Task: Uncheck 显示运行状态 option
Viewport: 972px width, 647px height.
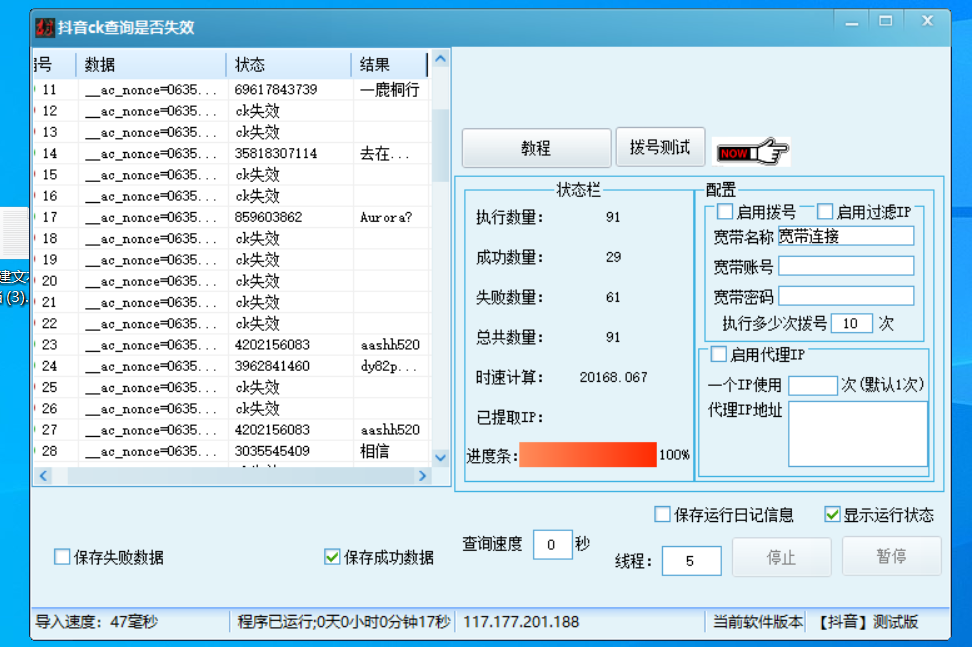Action: 832,514
